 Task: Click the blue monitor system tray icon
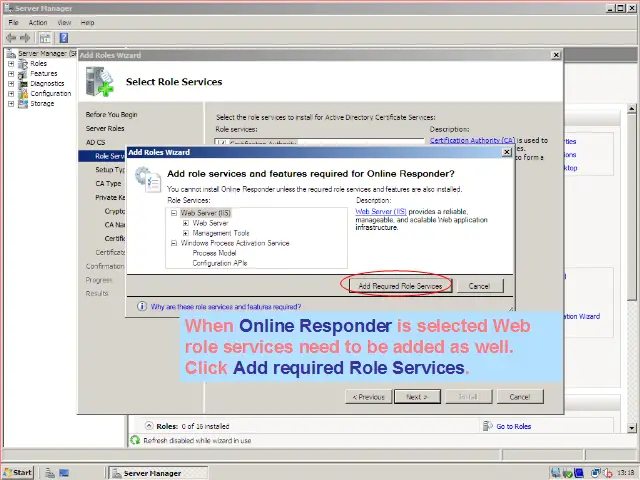point(579,473)
